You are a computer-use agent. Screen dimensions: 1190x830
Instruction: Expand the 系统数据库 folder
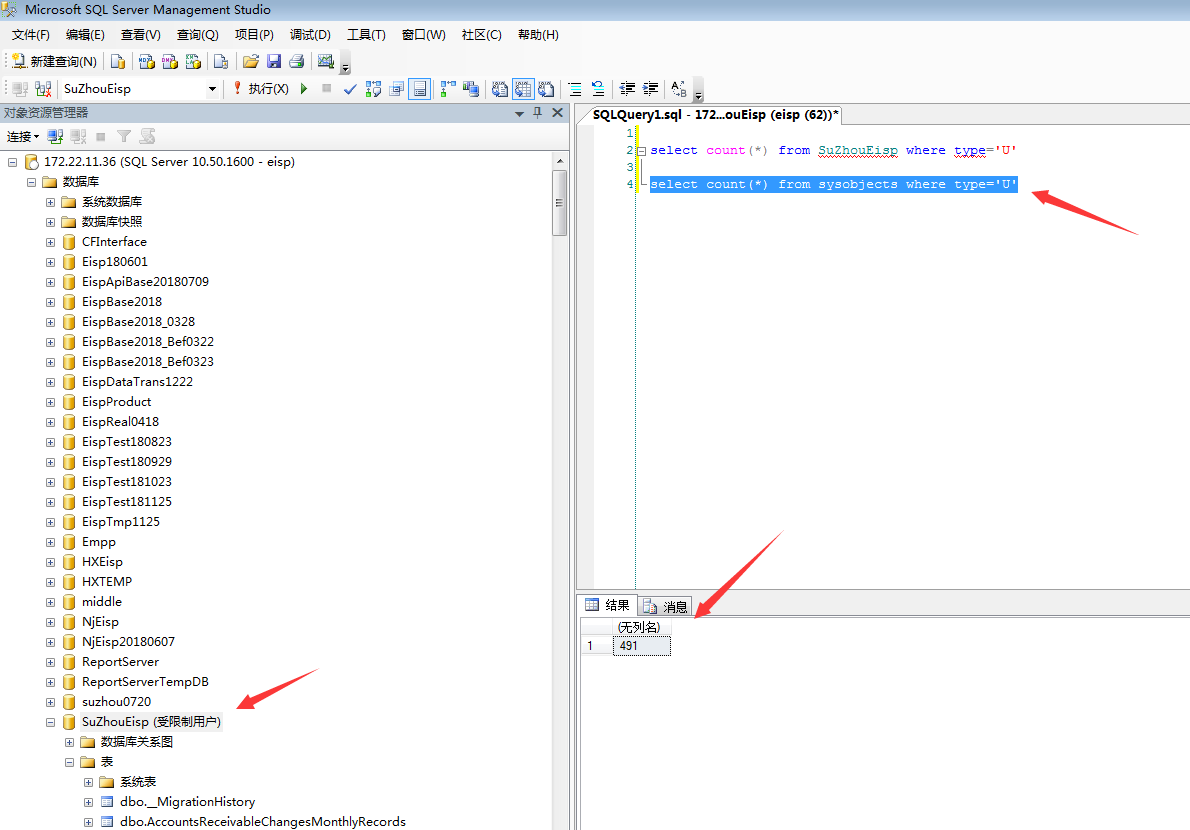[50, 203]
